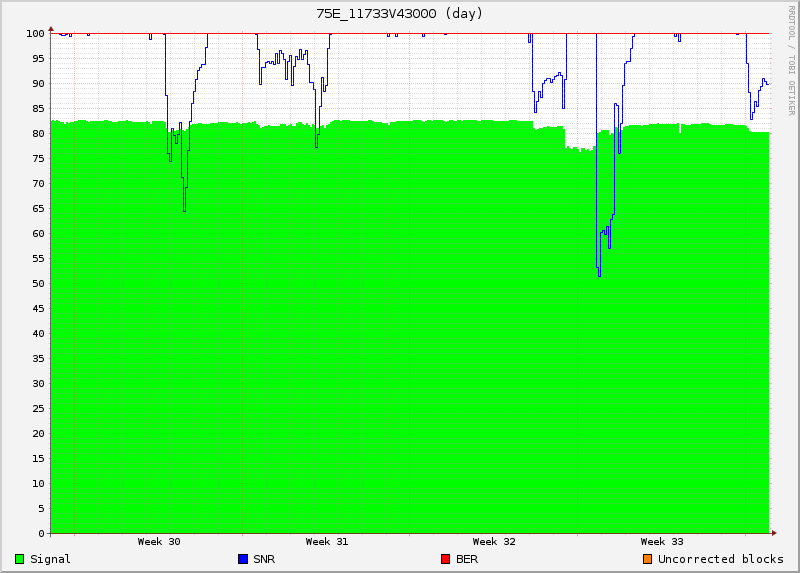Click the y-axis value 20
The image size is (800, 573).
click(x=38, y=434)
